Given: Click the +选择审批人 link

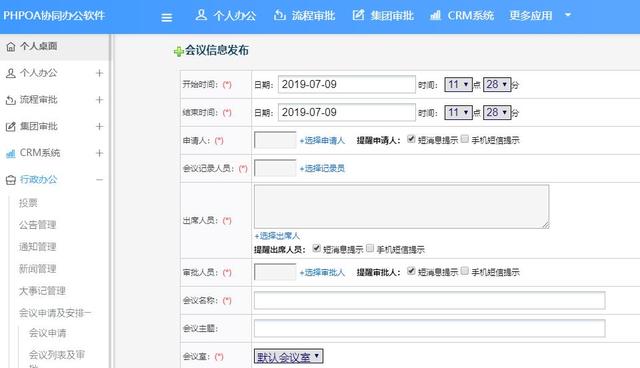Looking at the screenshot, I should tap(322, 272).
